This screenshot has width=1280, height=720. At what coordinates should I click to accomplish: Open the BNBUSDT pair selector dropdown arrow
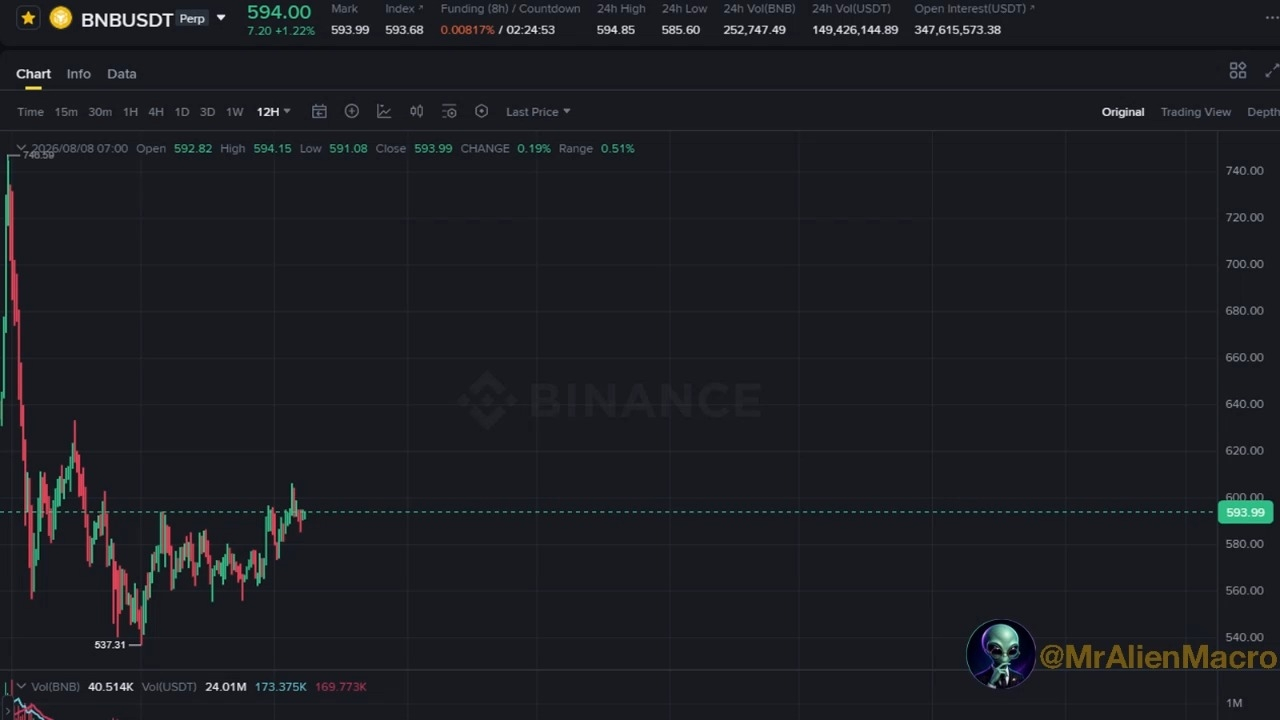tap(221, 18)
